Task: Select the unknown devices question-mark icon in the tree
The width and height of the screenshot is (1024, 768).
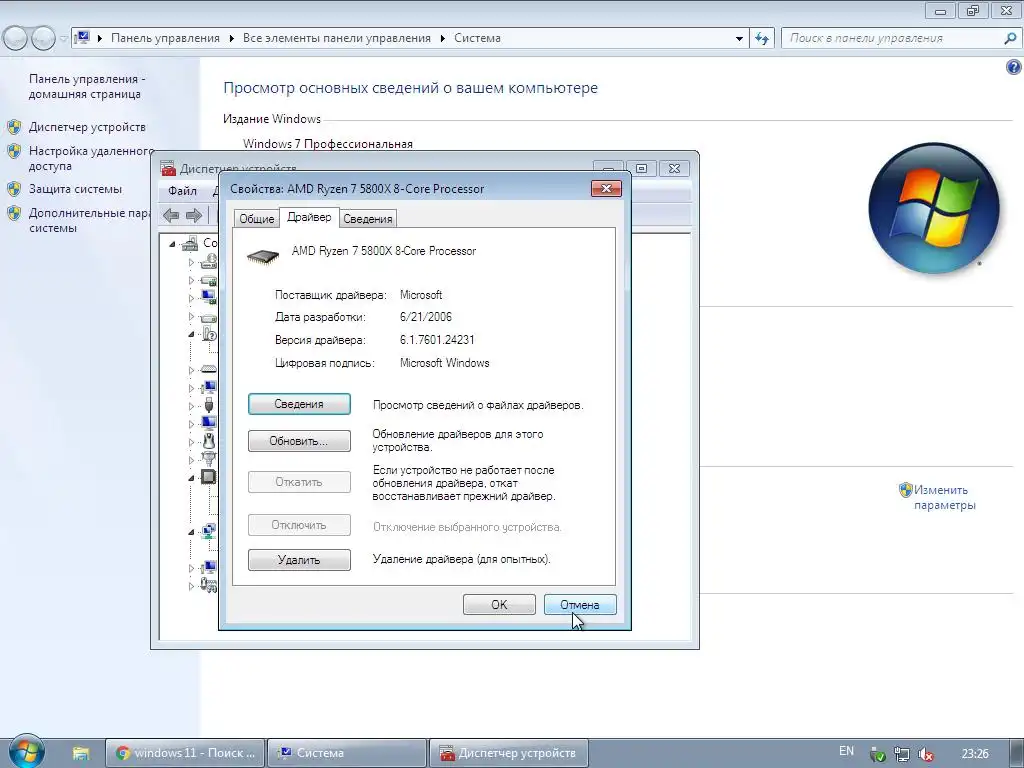Action: 209,334
